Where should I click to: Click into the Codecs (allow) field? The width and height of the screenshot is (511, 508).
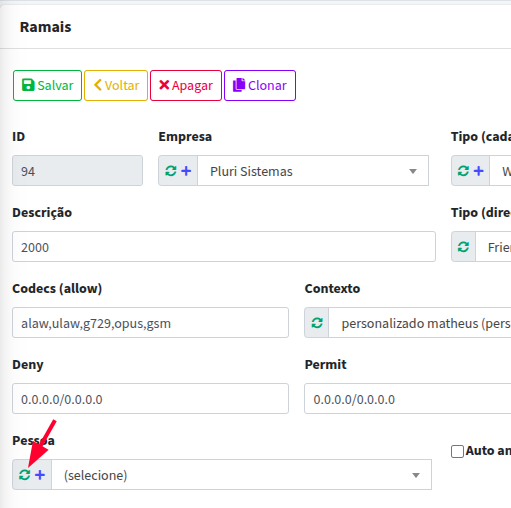click(x=150, y=323)
